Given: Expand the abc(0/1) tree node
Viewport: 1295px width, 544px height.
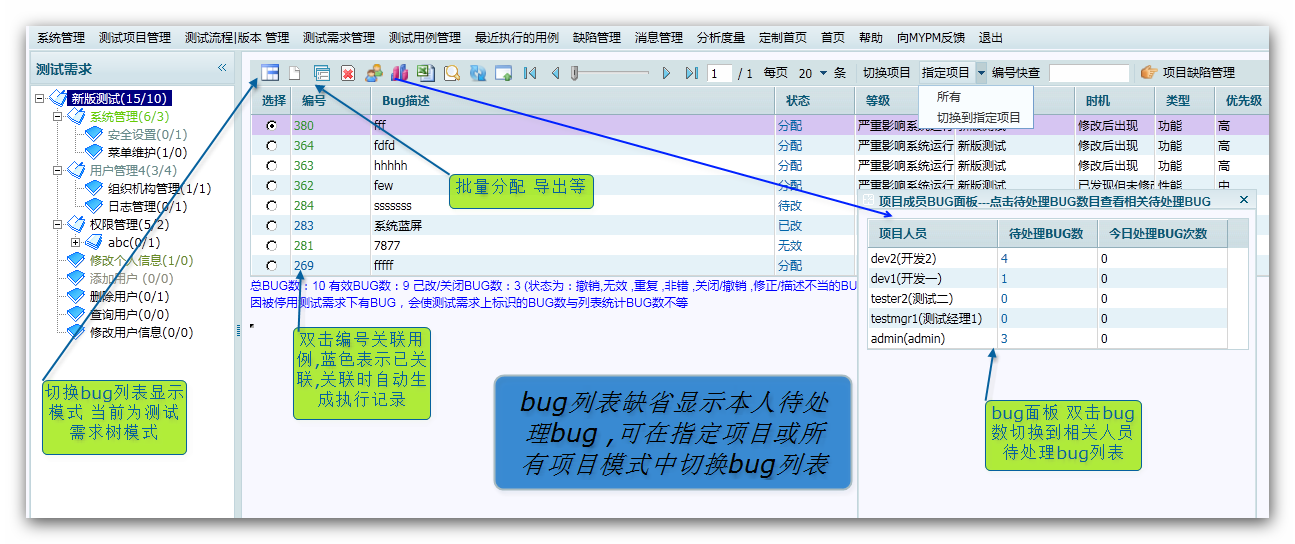Looking at the screenshot, I should (75, 242).
